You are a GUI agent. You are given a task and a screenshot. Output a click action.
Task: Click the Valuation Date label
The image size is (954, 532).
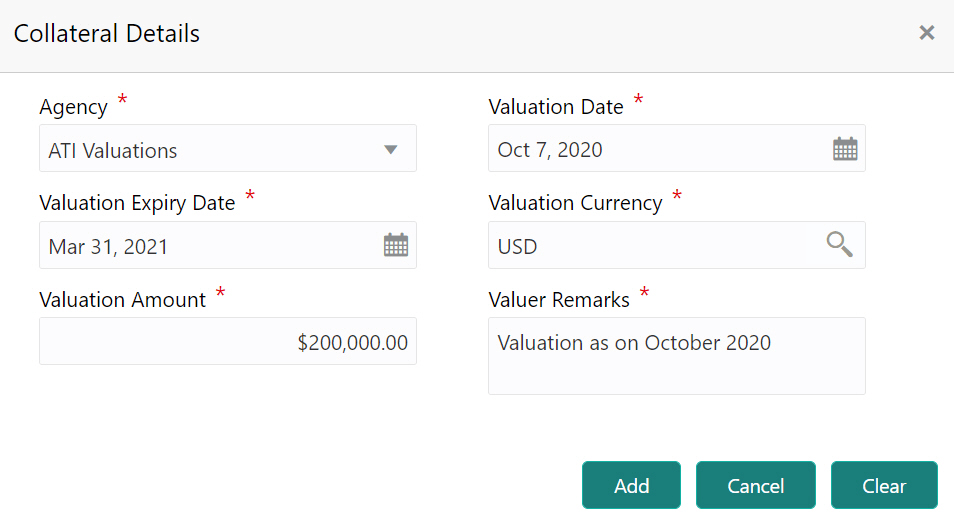pyautogui.click(x=556, y=107)
